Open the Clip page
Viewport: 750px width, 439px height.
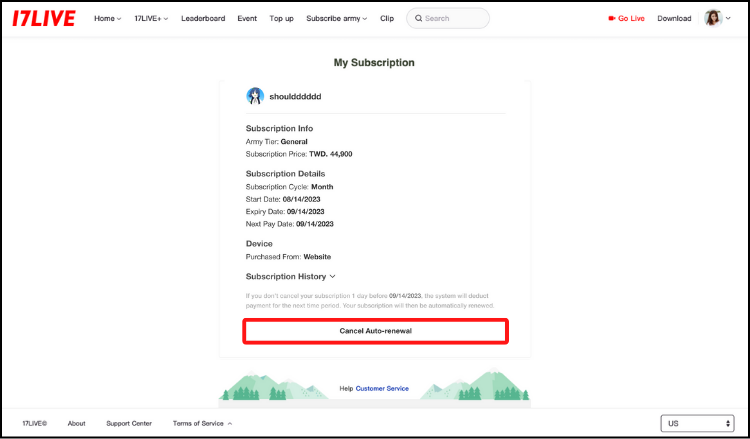tap(387, 18)
